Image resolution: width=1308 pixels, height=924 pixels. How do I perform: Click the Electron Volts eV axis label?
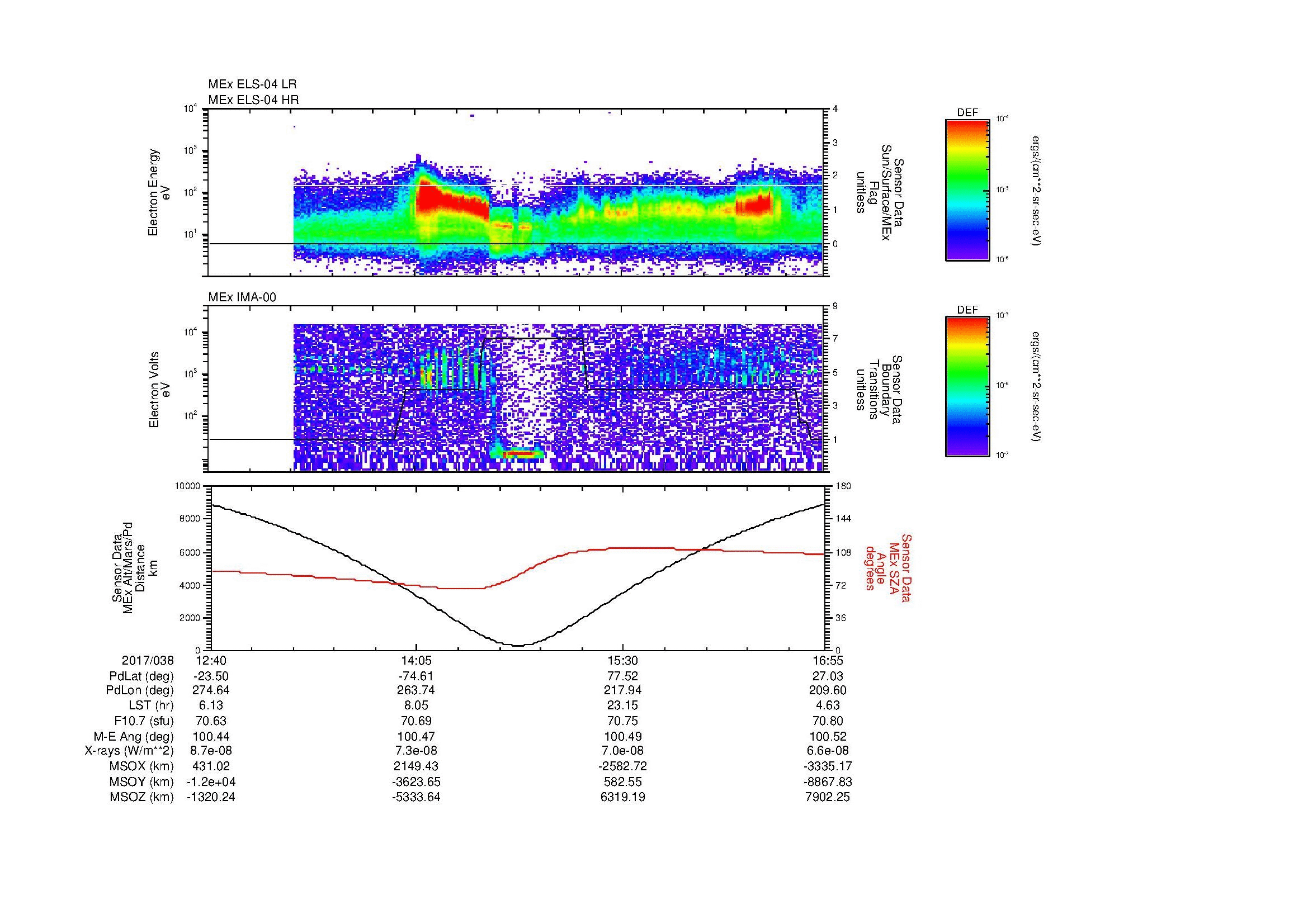(159, 390)
